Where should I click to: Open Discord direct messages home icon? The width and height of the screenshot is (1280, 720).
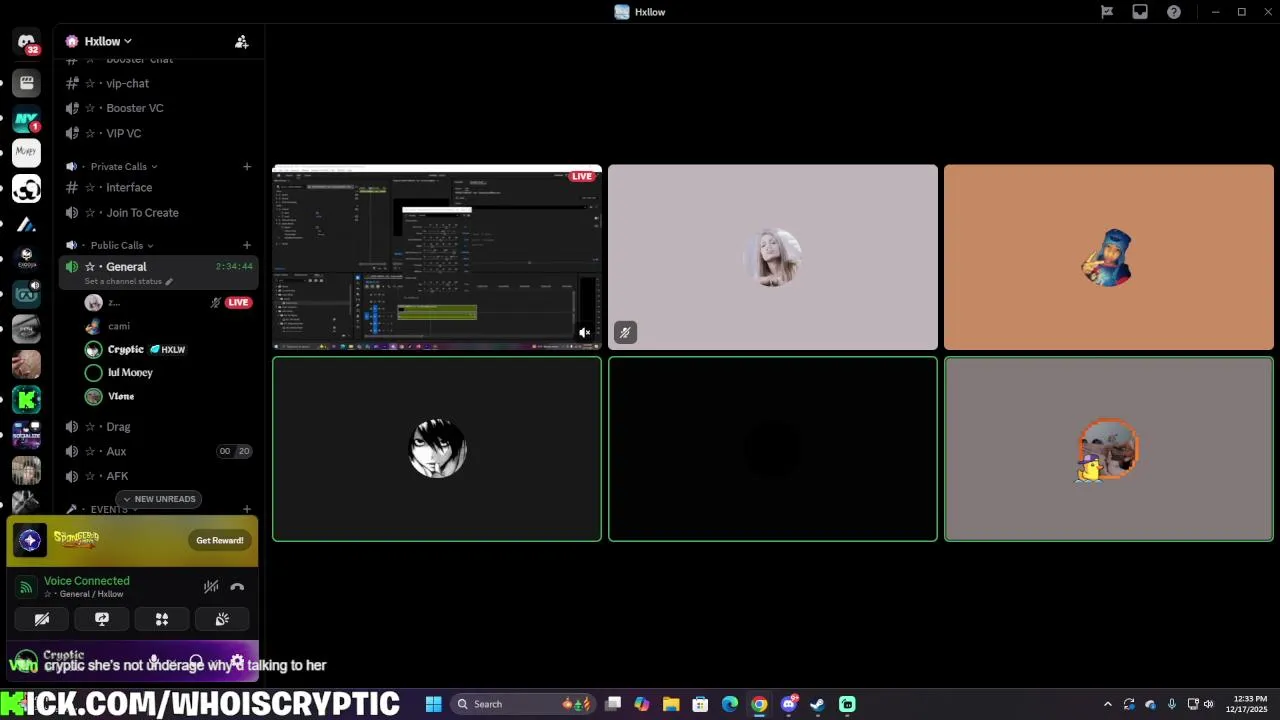coord(27,42)
